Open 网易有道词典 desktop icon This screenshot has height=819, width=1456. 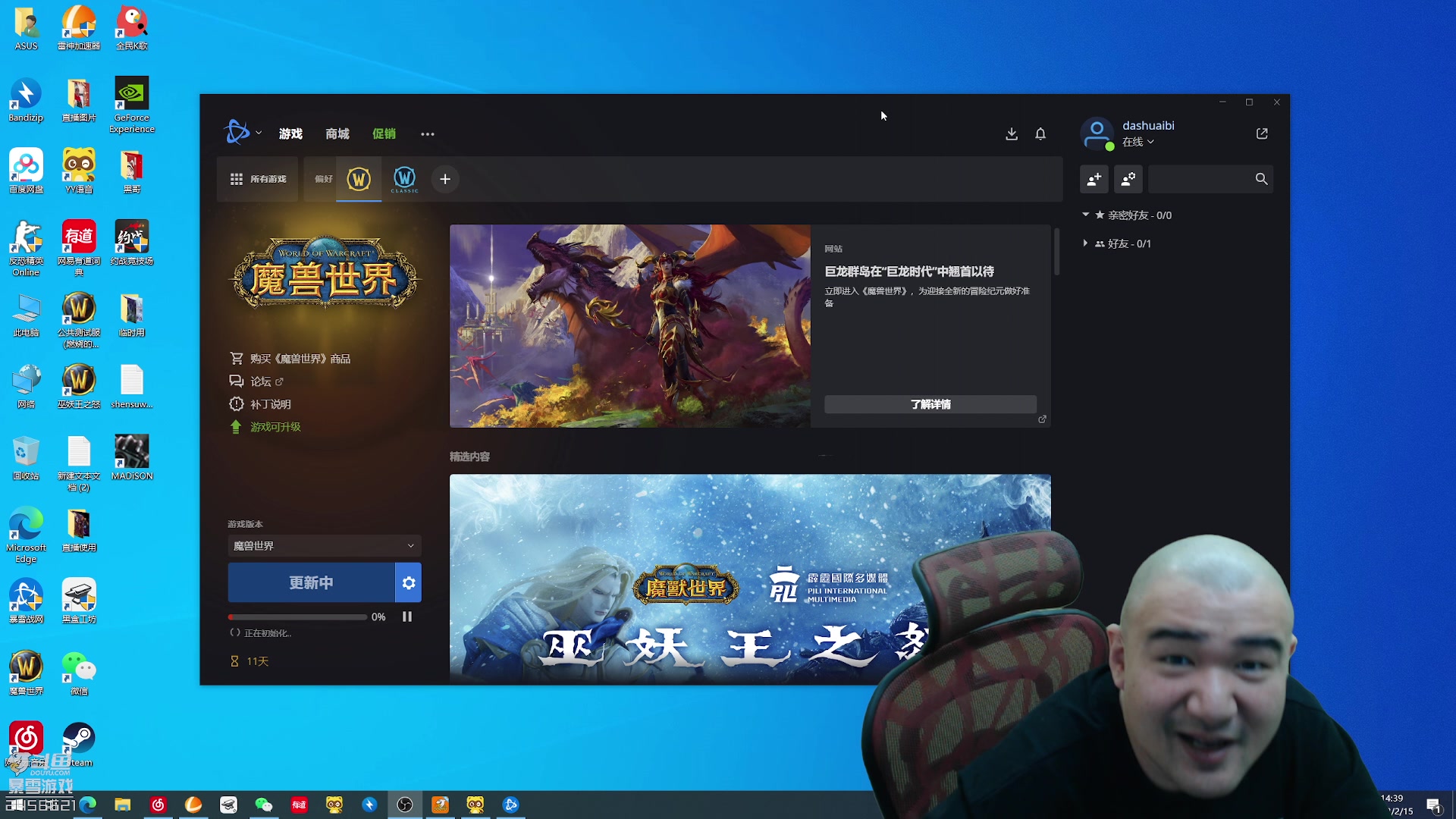[x=79, y=247]
